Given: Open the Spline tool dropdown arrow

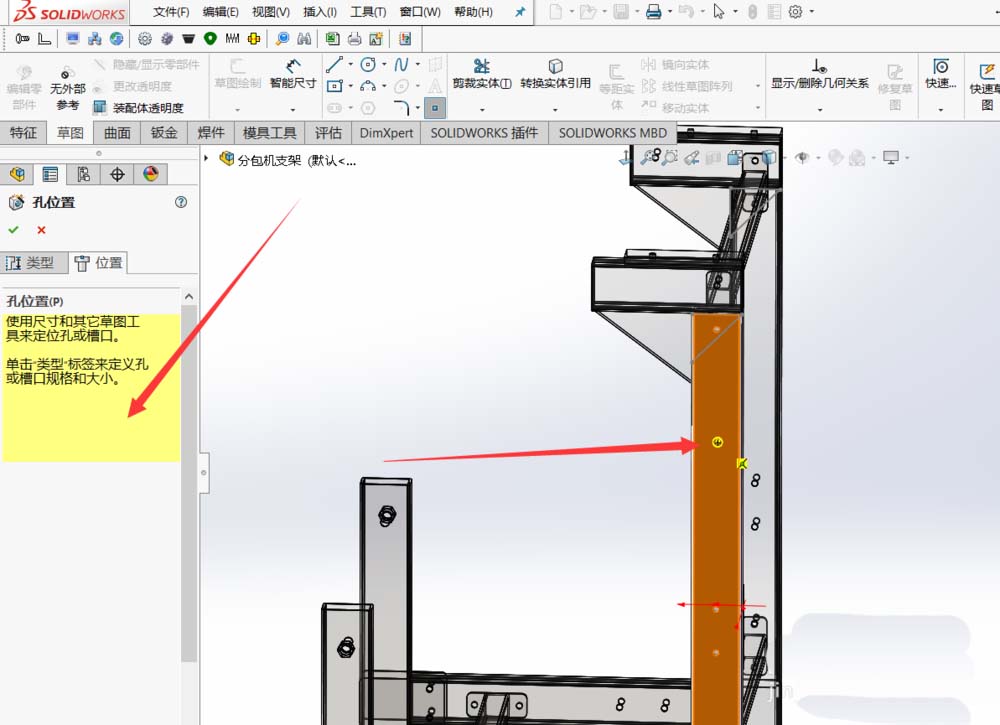Looking at the screenshot, I should (418, 64).
